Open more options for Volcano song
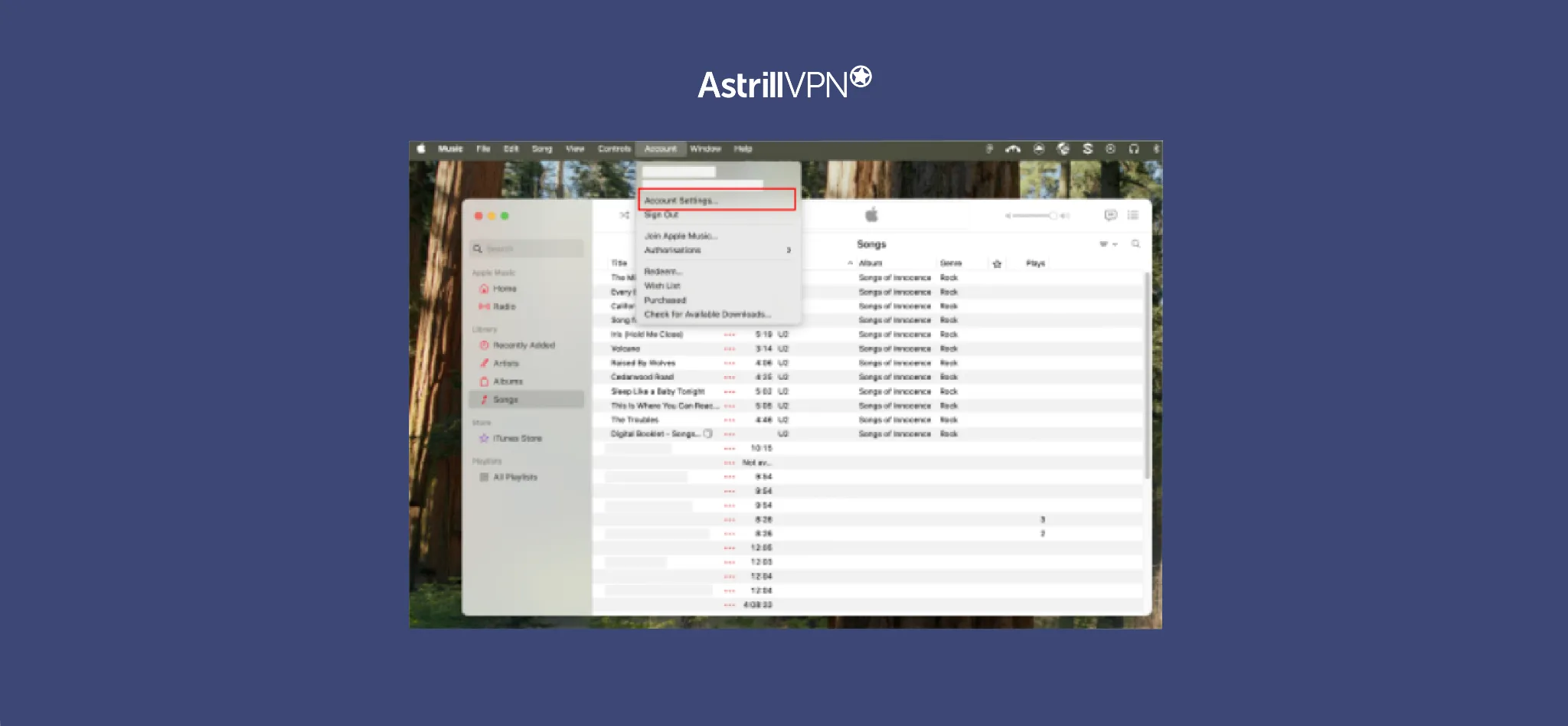Screen dimensions: 1568x726 click(729, 349)
